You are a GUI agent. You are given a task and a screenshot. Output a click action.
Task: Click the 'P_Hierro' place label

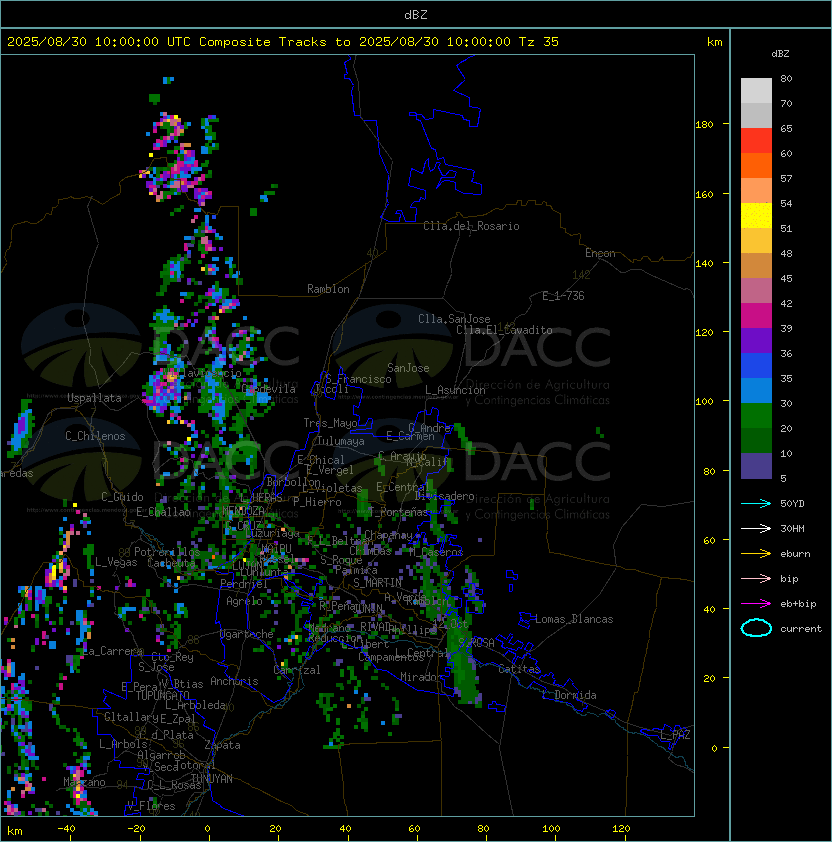tap(317, 502)
